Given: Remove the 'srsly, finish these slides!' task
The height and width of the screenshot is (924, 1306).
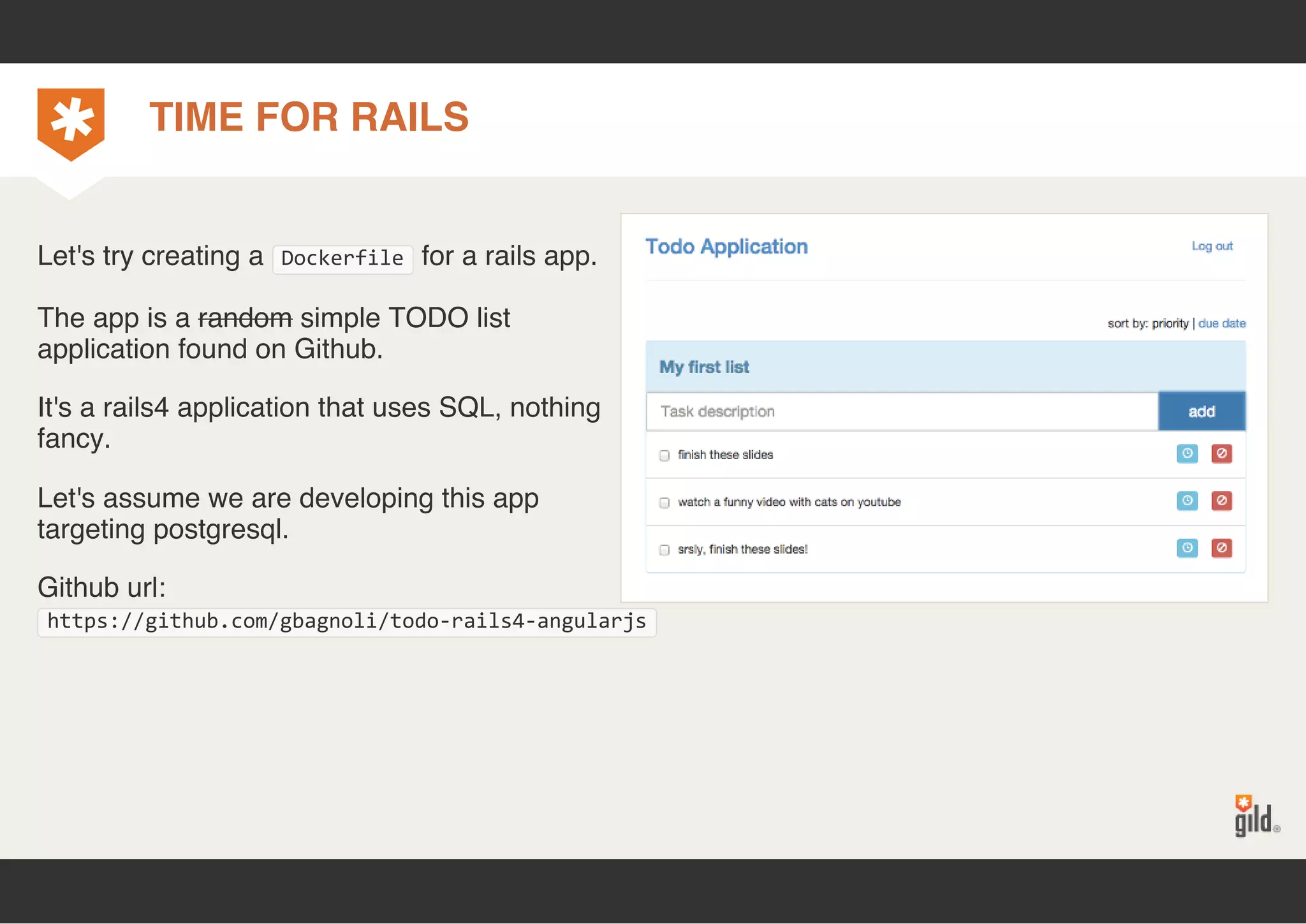Looking at the screenshot, I should point(1221,548).
